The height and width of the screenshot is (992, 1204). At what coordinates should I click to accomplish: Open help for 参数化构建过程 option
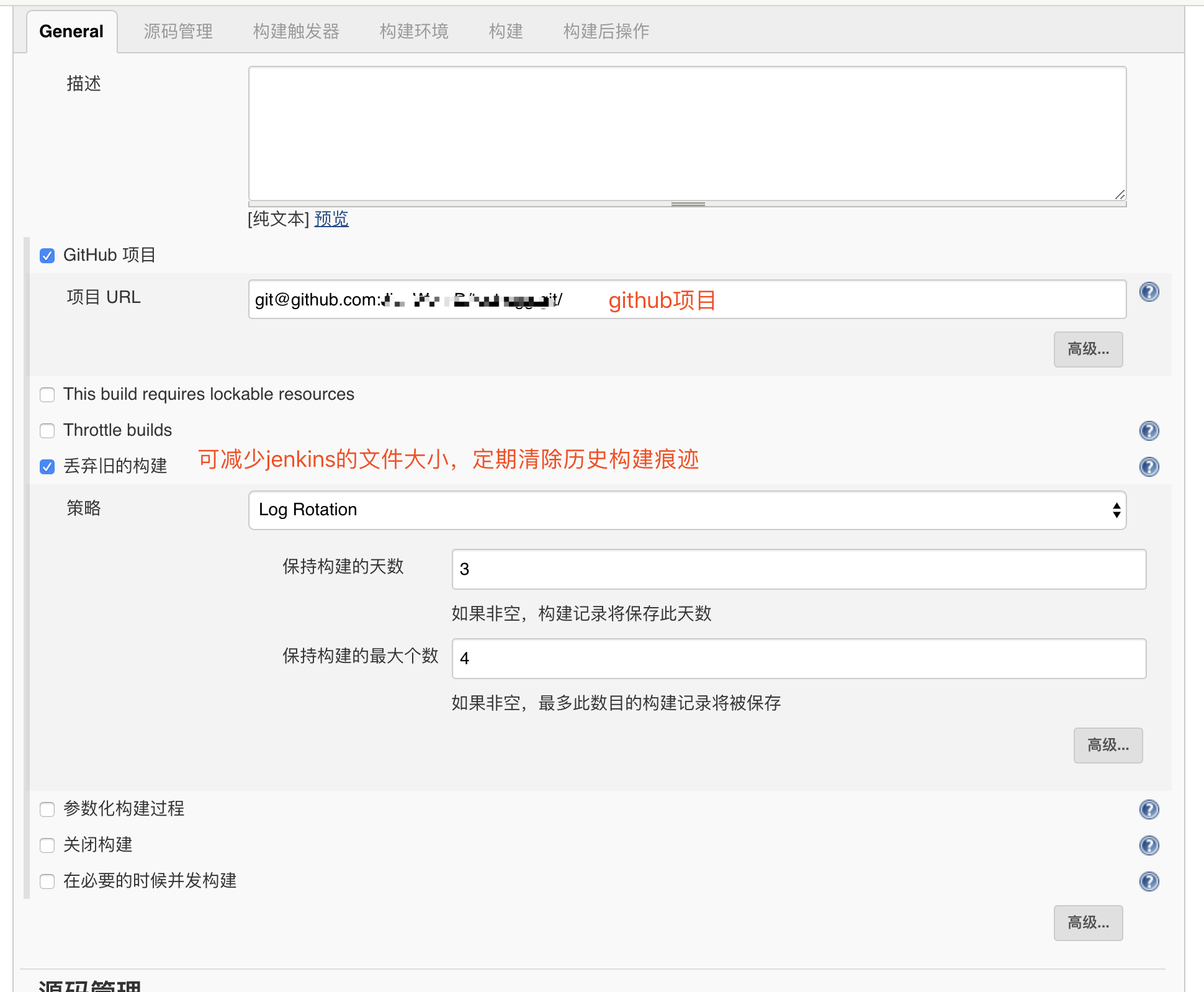pyautogui.click(x=1149, y=809)
